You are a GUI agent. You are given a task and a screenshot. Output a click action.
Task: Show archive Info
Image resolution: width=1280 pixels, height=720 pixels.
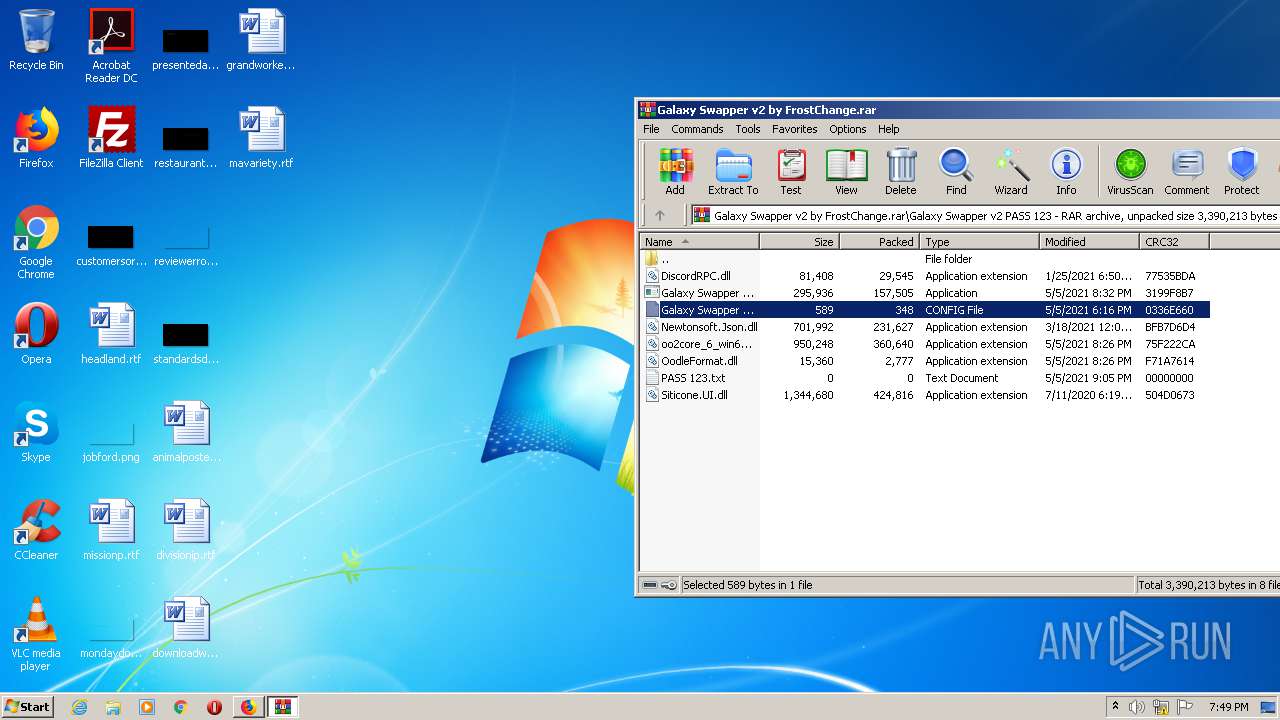[x=1066, y=171]
